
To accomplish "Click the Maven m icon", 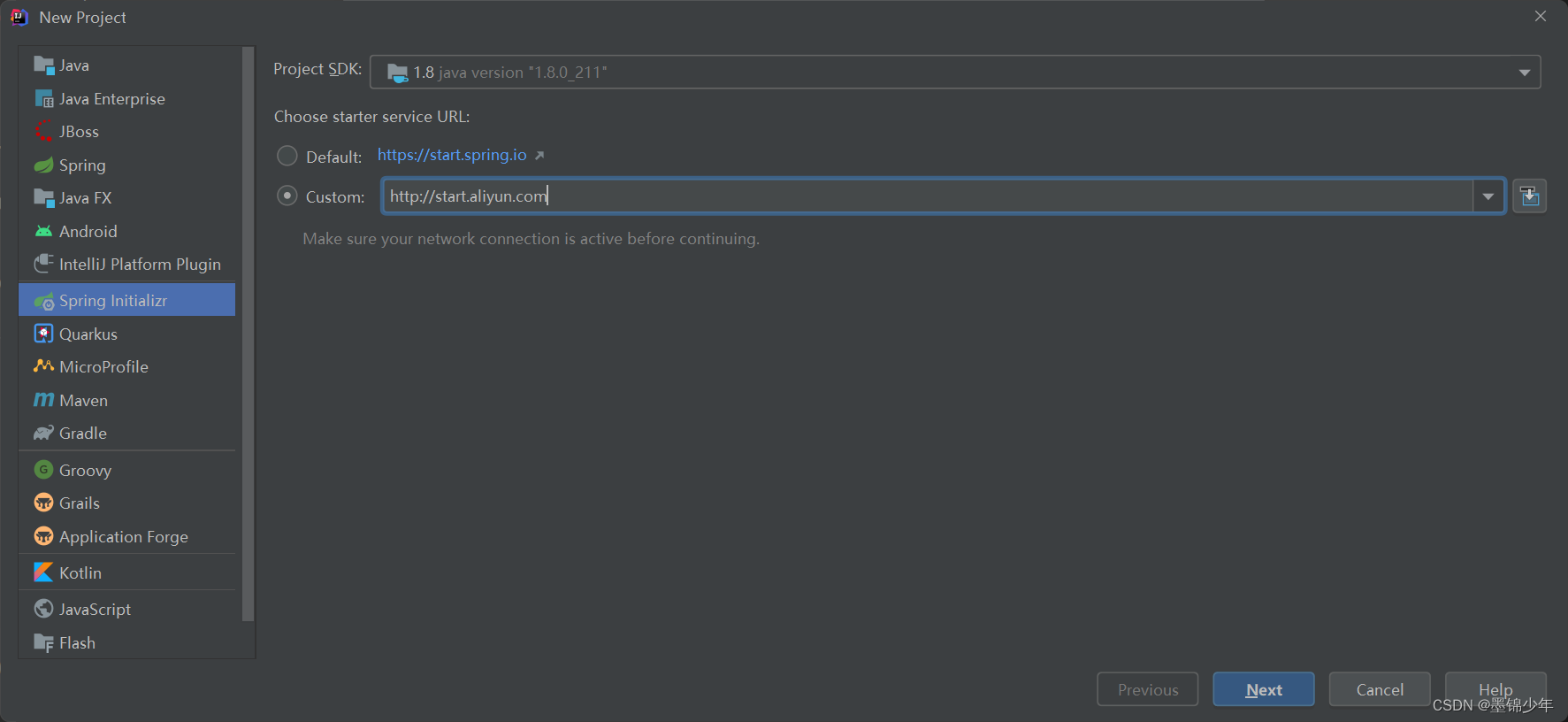I will coord(43,400).
